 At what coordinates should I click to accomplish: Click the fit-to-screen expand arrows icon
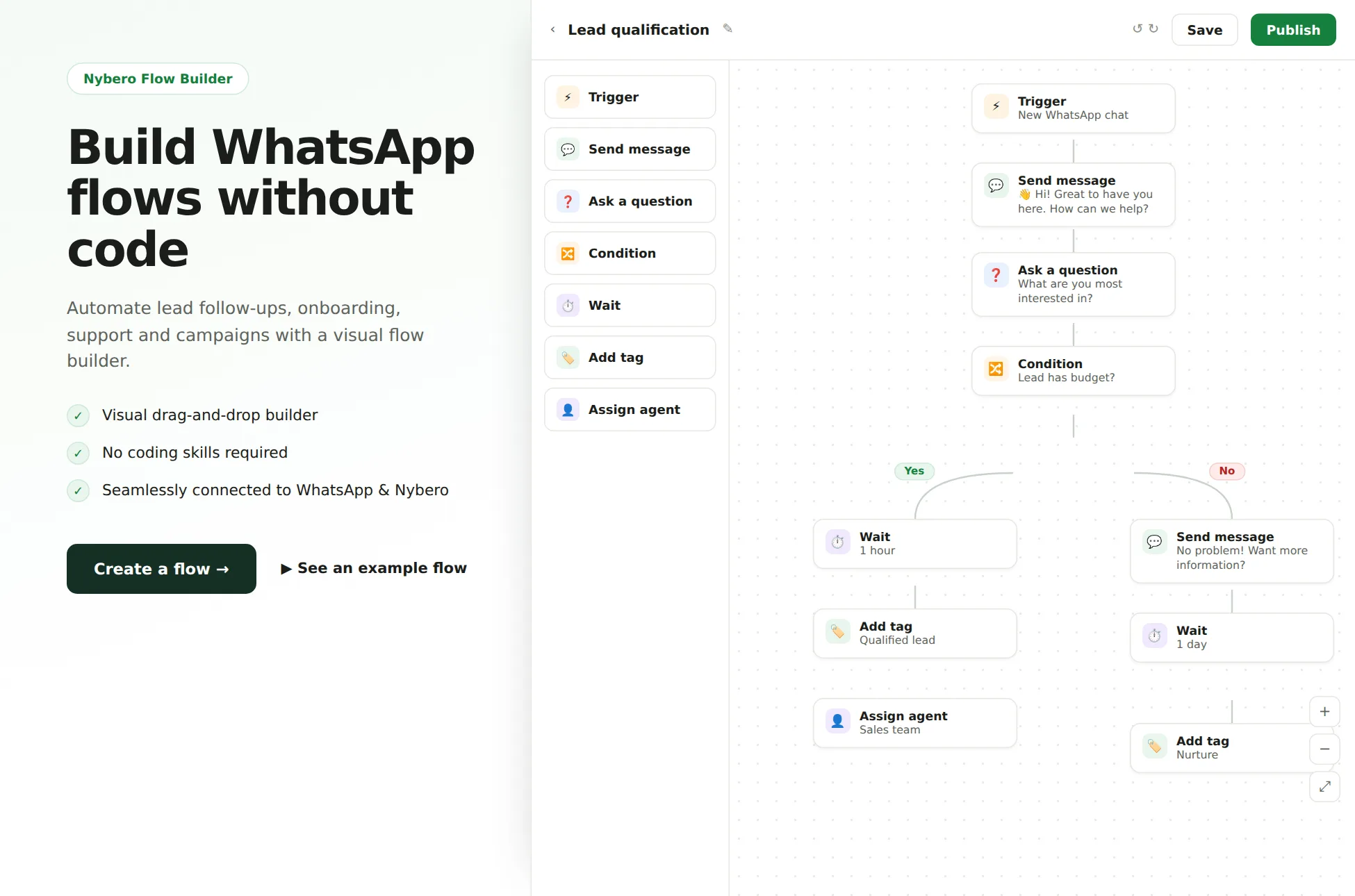click(x=1324, y=787)
